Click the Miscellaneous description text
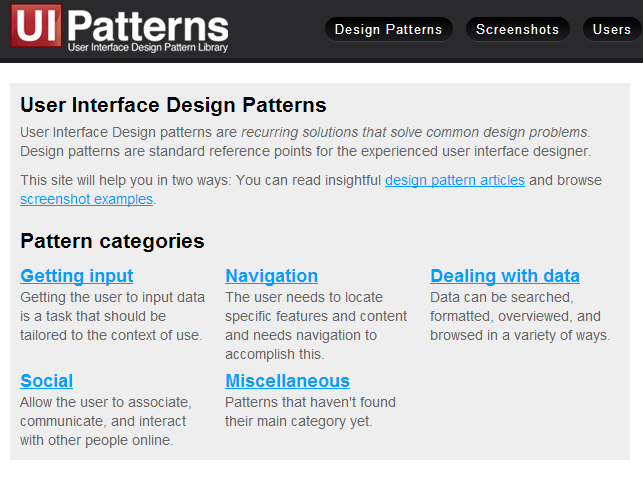643x480 pixels. (310, 412)
